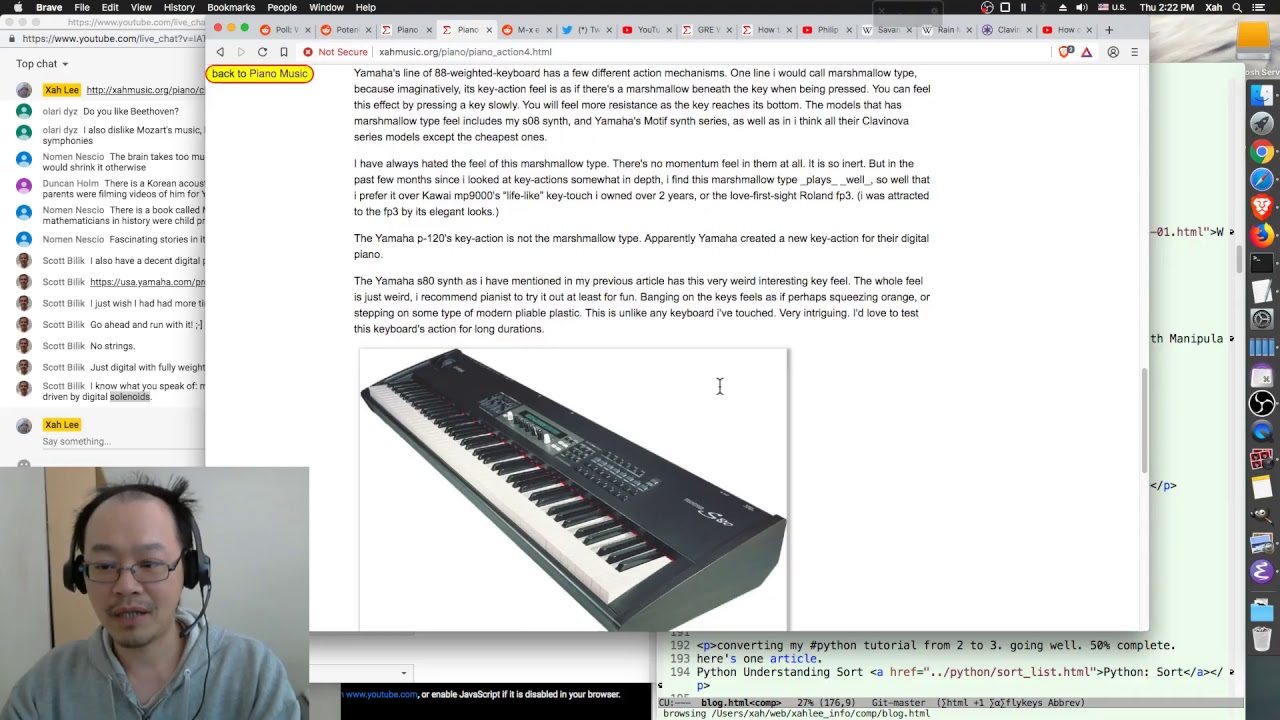Open the Trash in the Dock
This screenshot has height=720, width=1280.
coord(1262,639)
